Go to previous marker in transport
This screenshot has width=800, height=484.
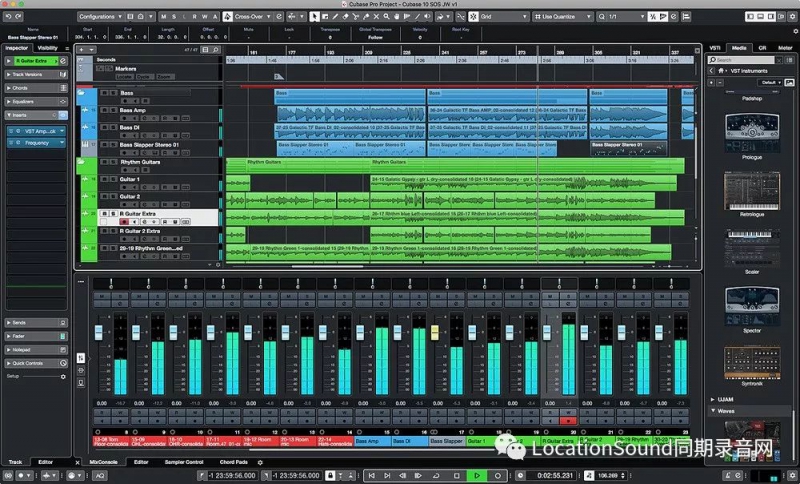click(x=371, y=475)
